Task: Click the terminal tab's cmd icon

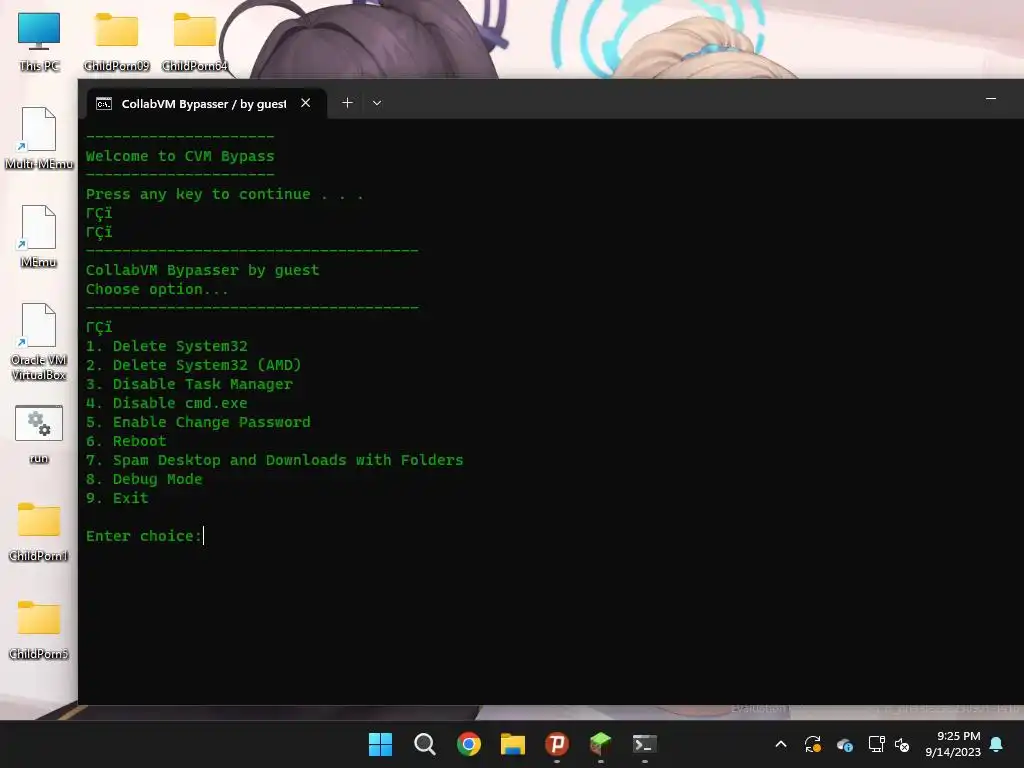Action: pyautogui.click(x=104, y=104)
